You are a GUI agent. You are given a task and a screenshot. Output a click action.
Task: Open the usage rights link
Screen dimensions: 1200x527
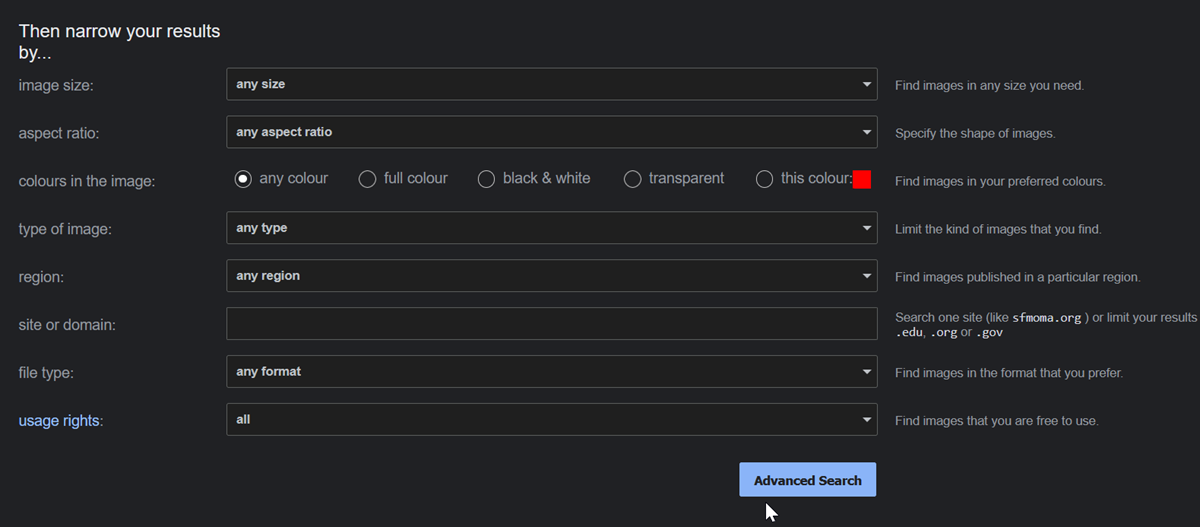click(59, 421)
